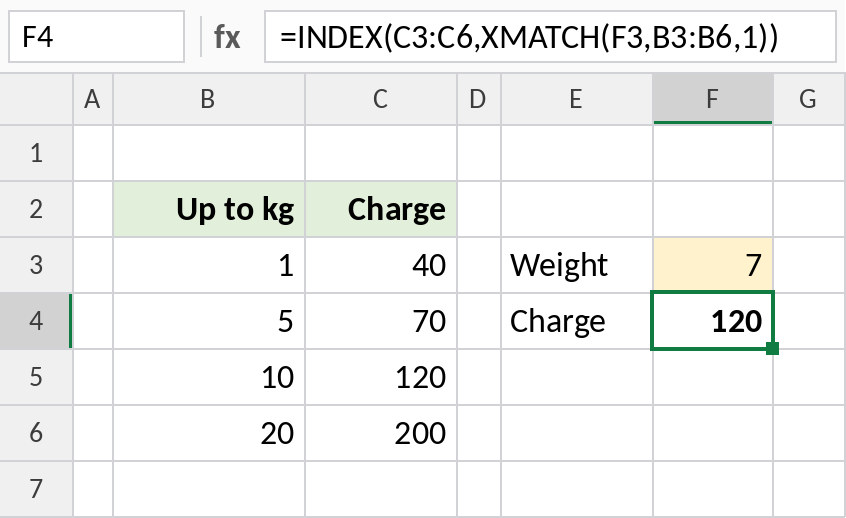Select column C header

[381, 99]
